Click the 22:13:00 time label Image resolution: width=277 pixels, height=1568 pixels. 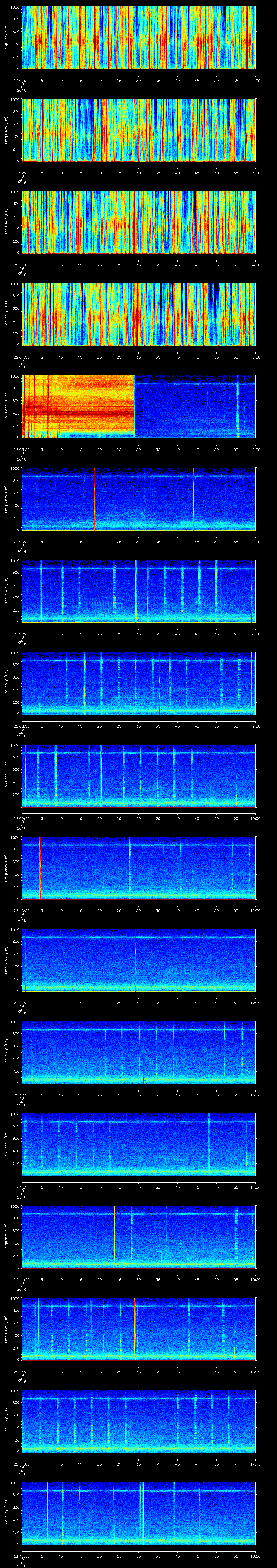21,1187
